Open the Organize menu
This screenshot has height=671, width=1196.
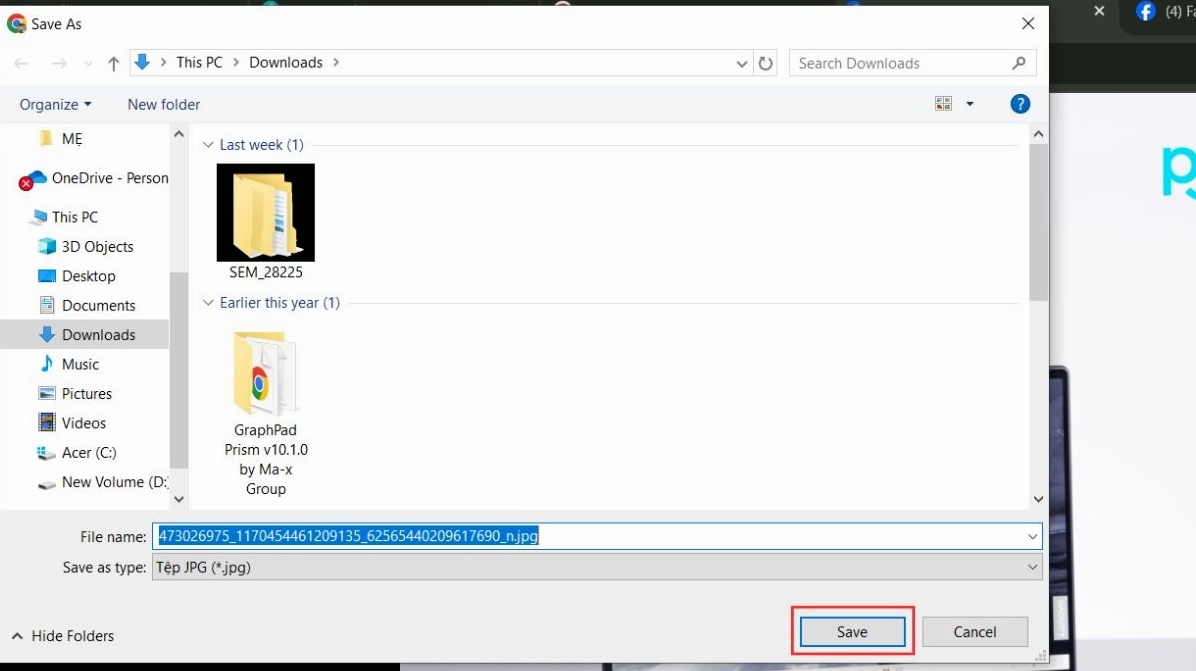coord(55,104)
